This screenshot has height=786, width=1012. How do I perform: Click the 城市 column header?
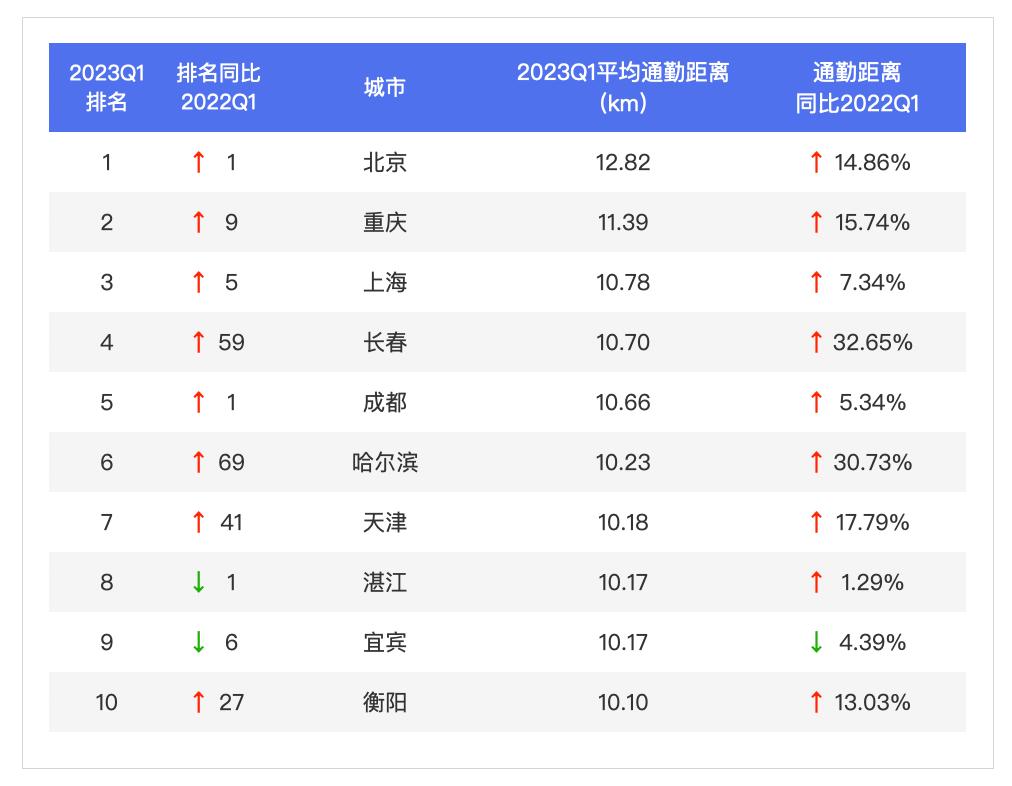385,87
